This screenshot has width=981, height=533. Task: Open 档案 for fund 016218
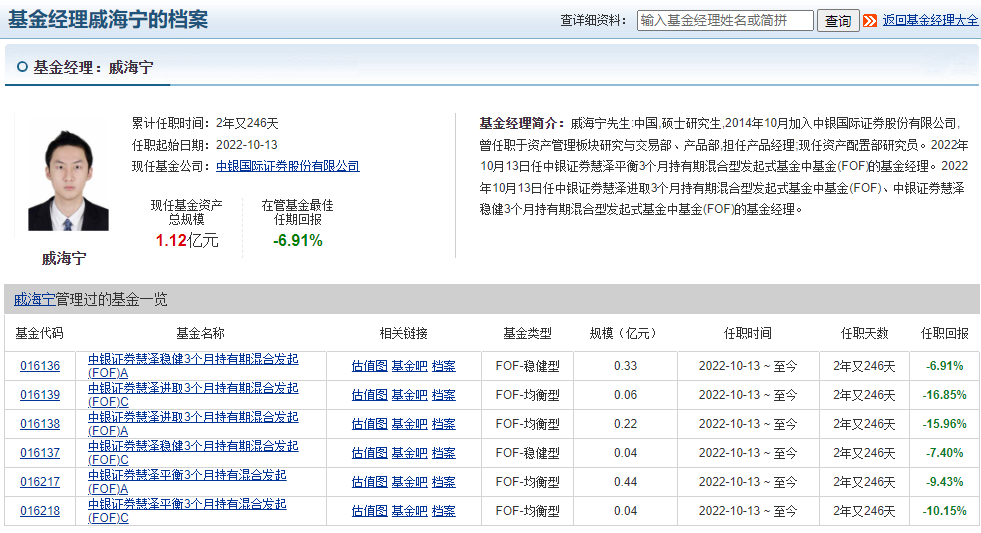point(444,510)
